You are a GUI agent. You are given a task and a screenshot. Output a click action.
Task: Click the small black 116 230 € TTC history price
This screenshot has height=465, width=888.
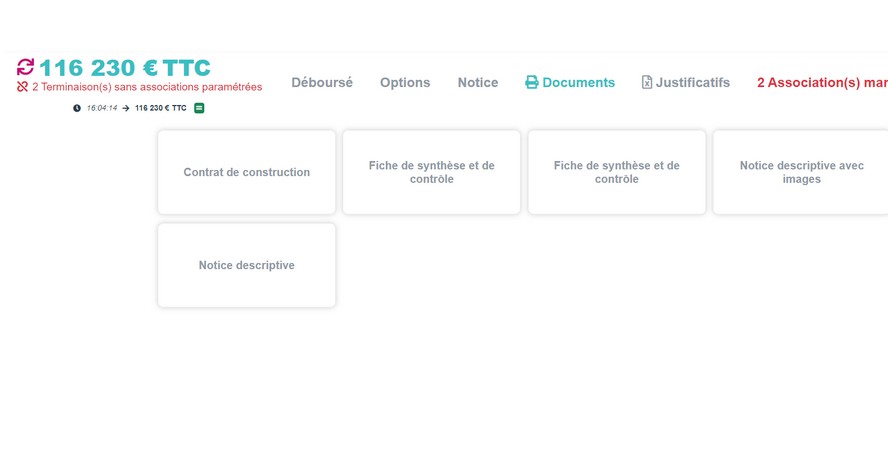(x=160, y=108)
